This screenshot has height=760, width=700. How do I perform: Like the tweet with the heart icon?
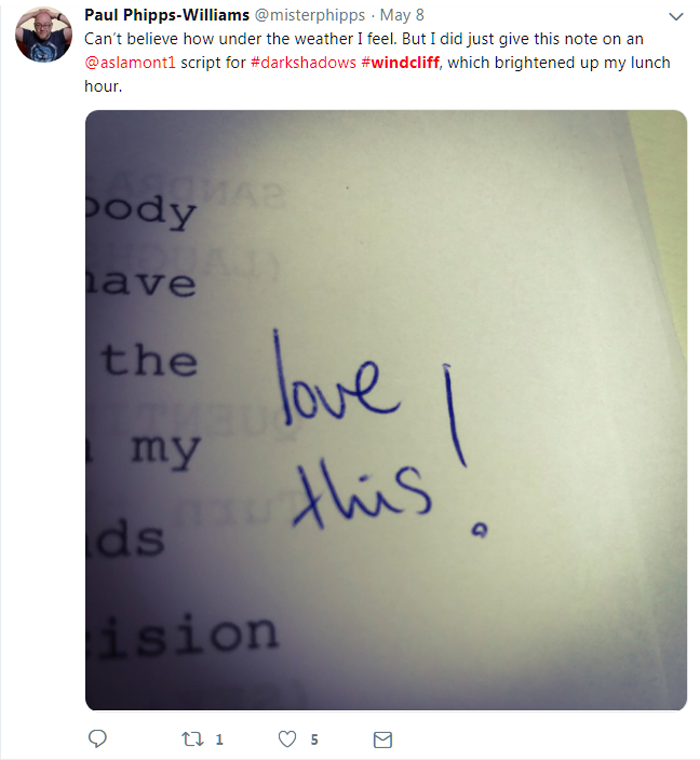coord(287,739)
